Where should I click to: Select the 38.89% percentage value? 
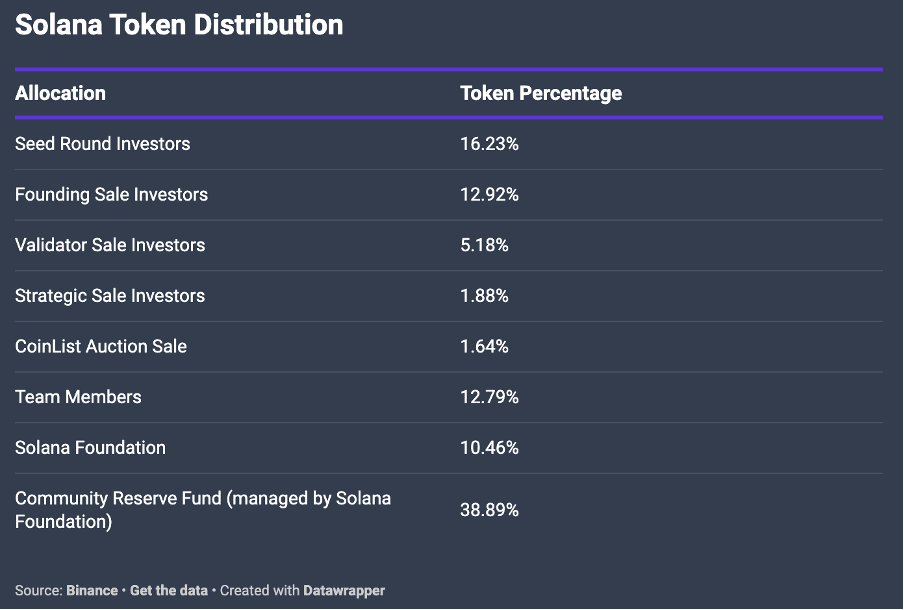[489, 510]
